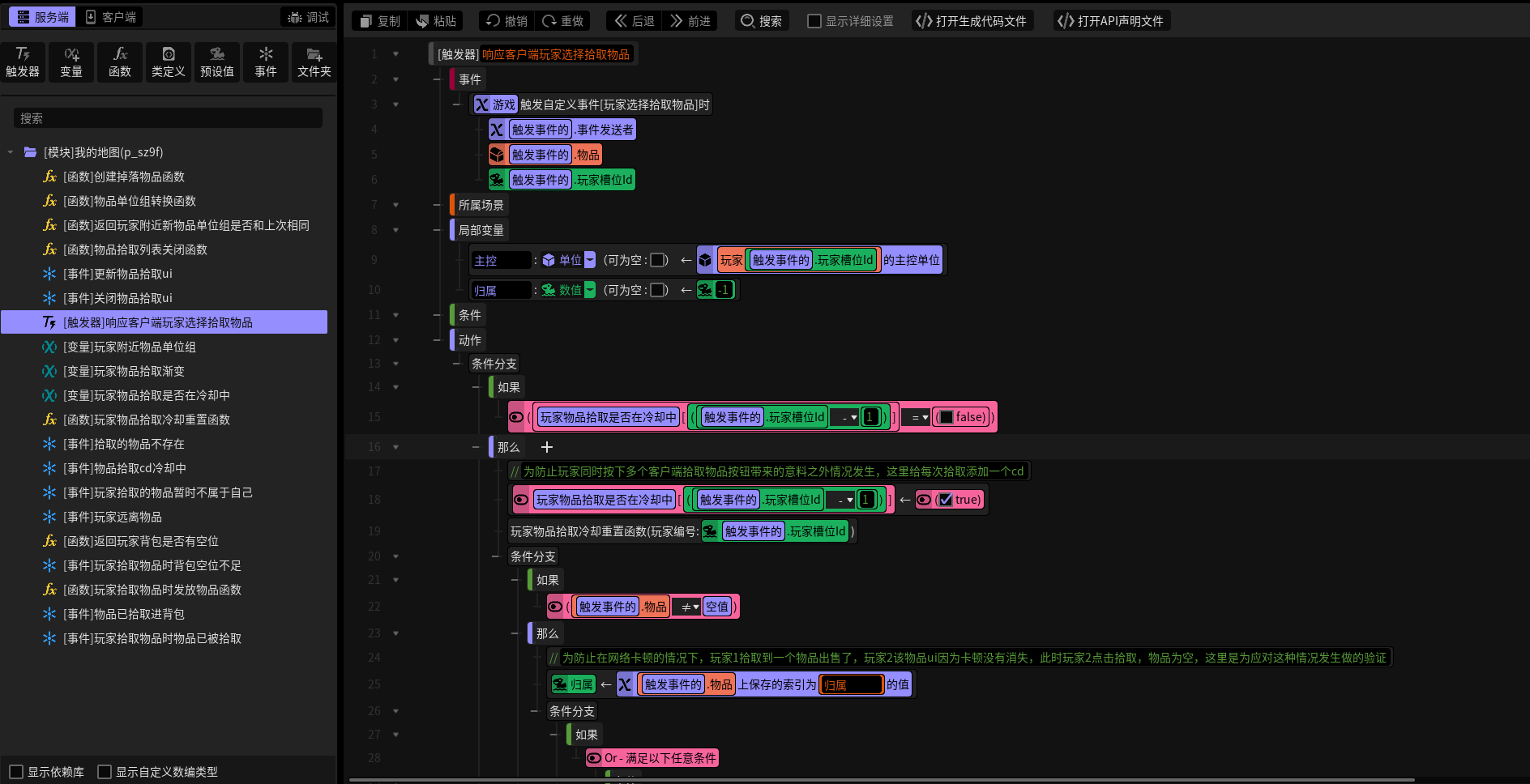Select [变量]玩家附近物品单位组
The image size is (1530, 784).
(130, 347)
